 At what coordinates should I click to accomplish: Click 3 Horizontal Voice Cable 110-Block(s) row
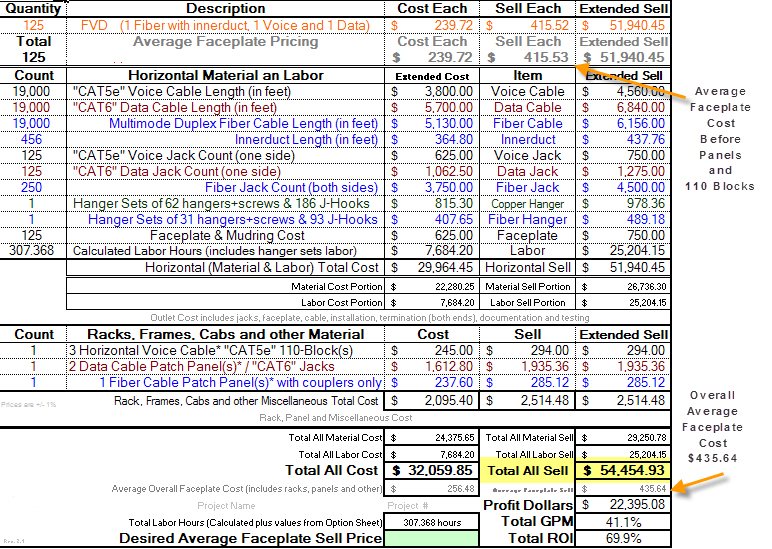225,351
